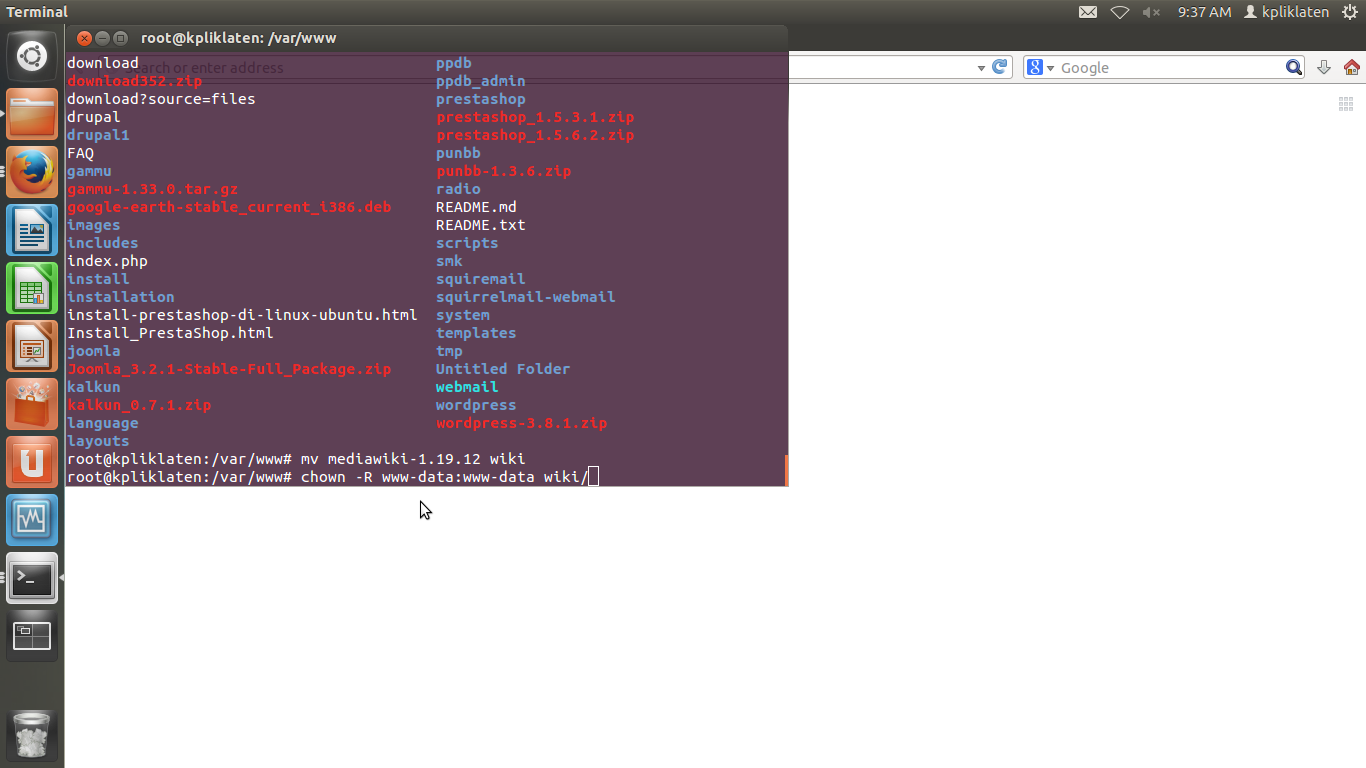Click 'prestashop_1.5.3.1.zip' in listing
1366x768 pixels.
pos(535,117)
